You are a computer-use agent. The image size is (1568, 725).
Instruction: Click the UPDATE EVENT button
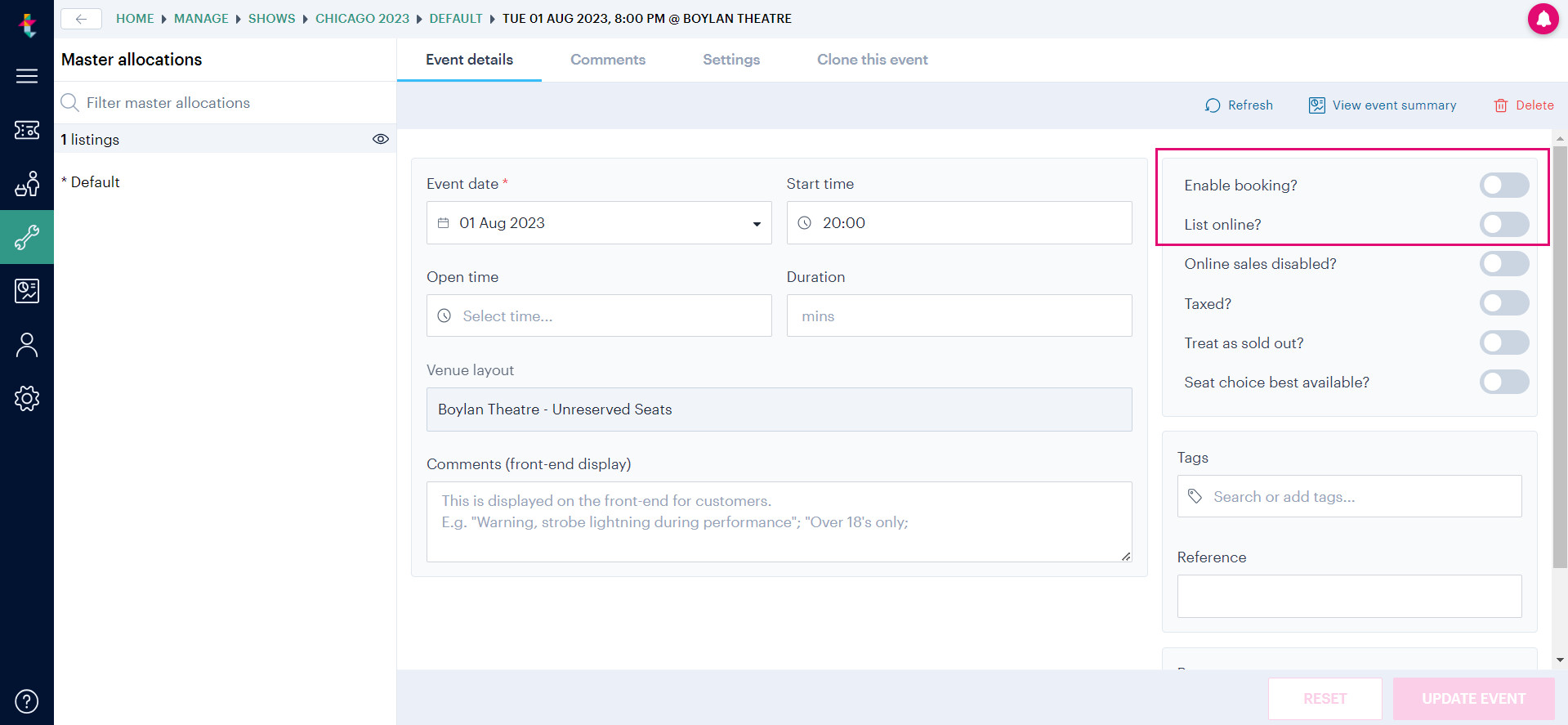(x=1473, y=699)
